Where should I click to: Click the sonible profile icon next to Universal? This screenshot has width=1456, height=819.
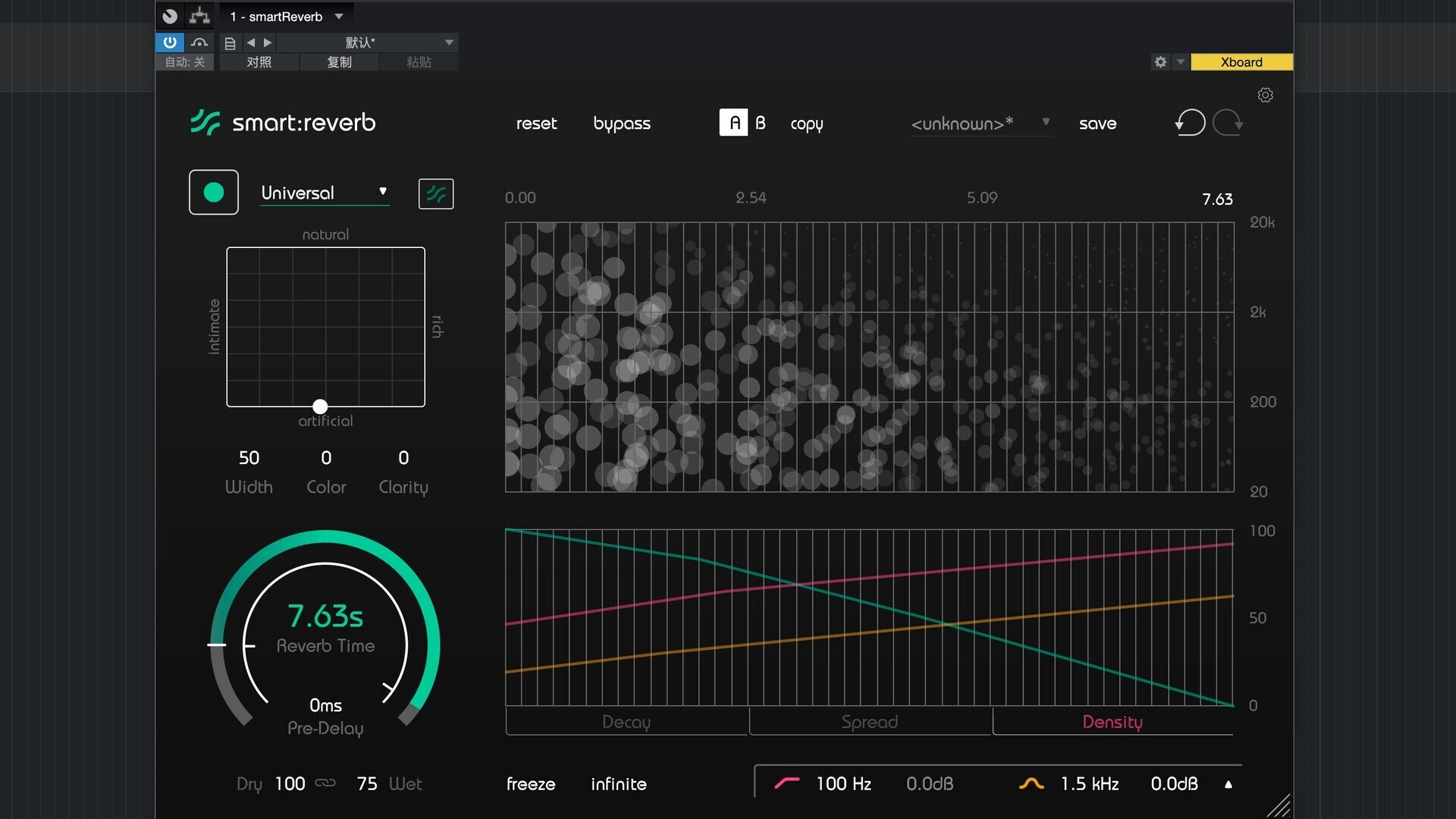point(436,194)
